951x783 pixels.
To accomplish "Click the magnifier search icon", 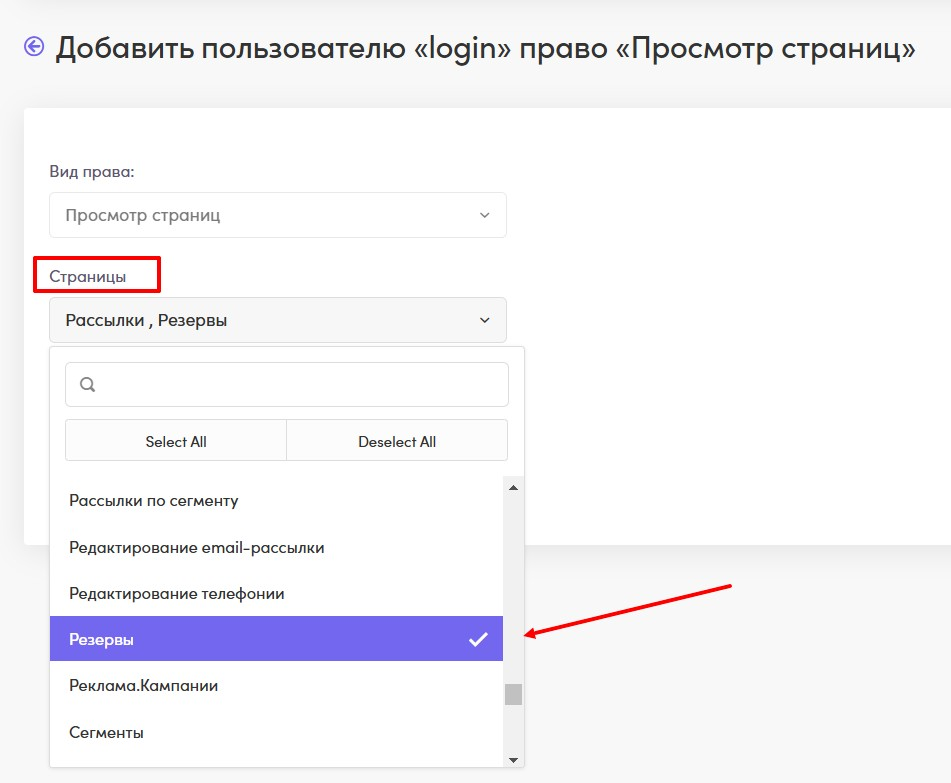I will 87,385.
